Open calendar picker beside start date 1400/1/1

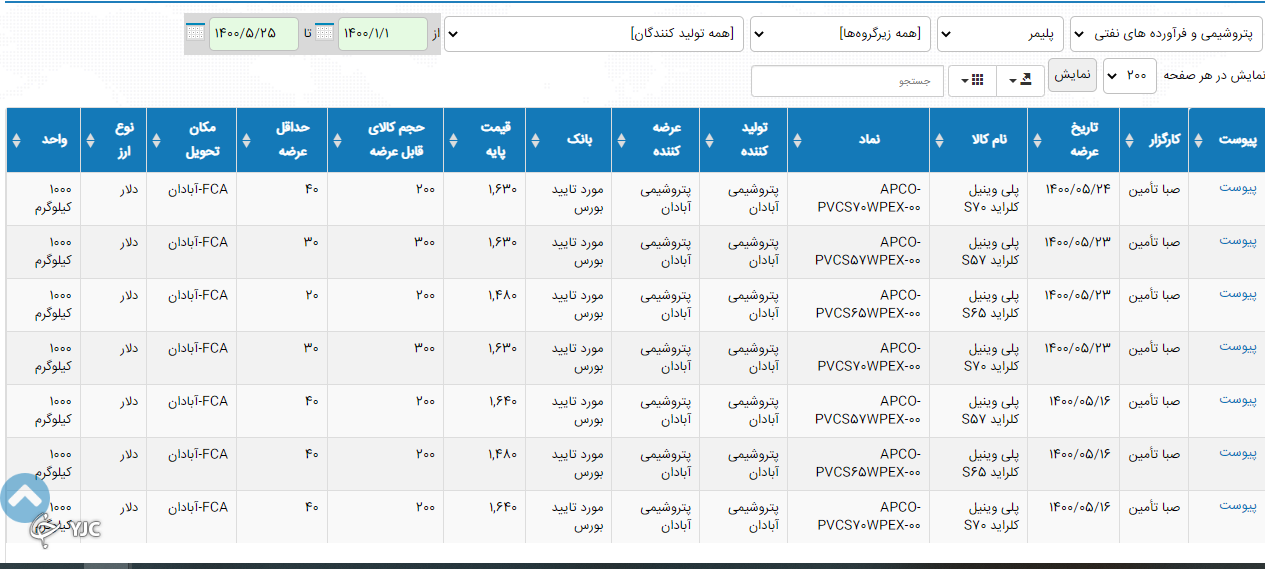point(324,33)
